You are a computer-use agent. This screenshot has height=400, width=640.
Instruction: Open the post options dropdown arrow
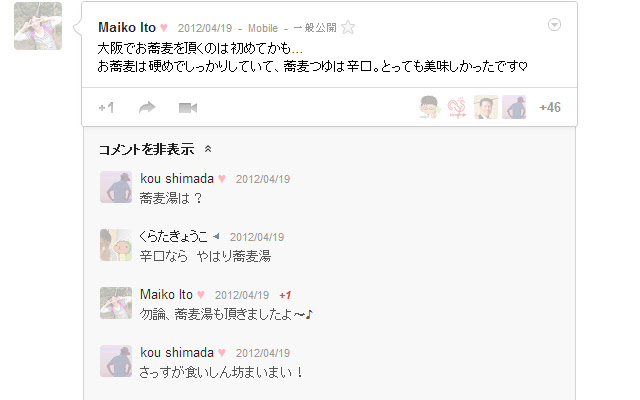click(x=554, y=24)
